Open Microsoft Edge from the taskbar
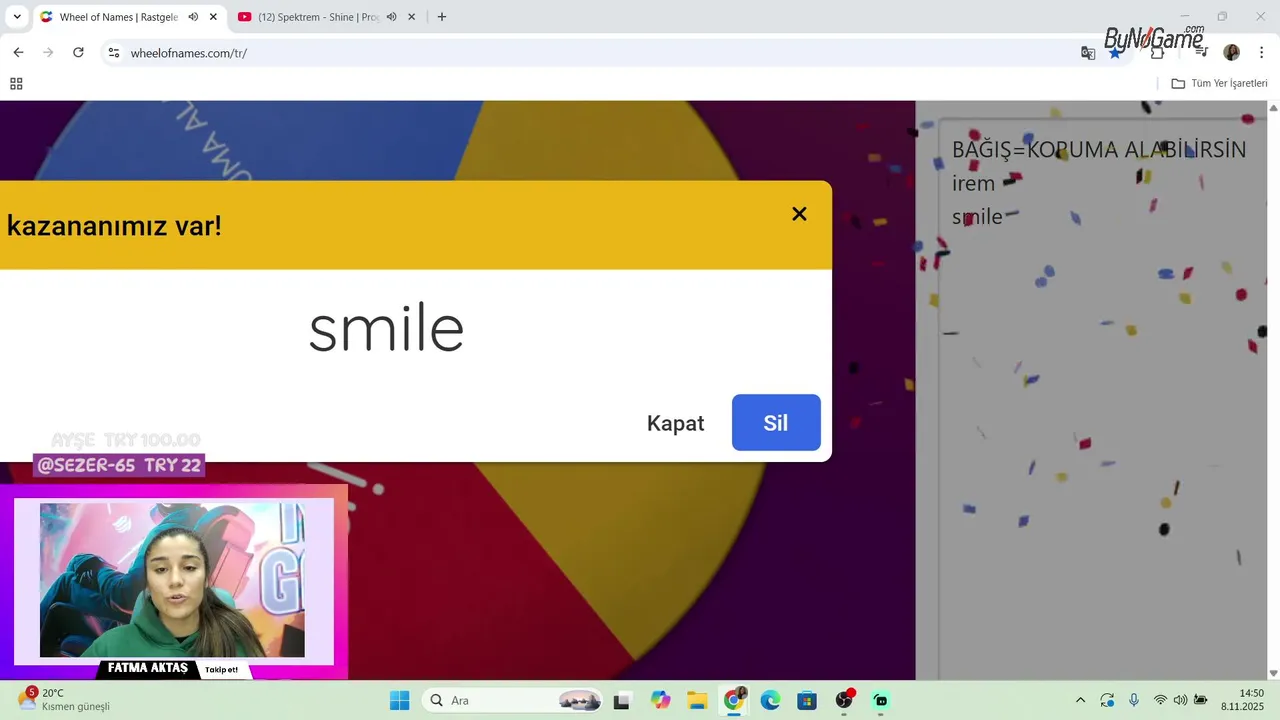This screenshot has height=720, width=1280. [x=770, y=700]
